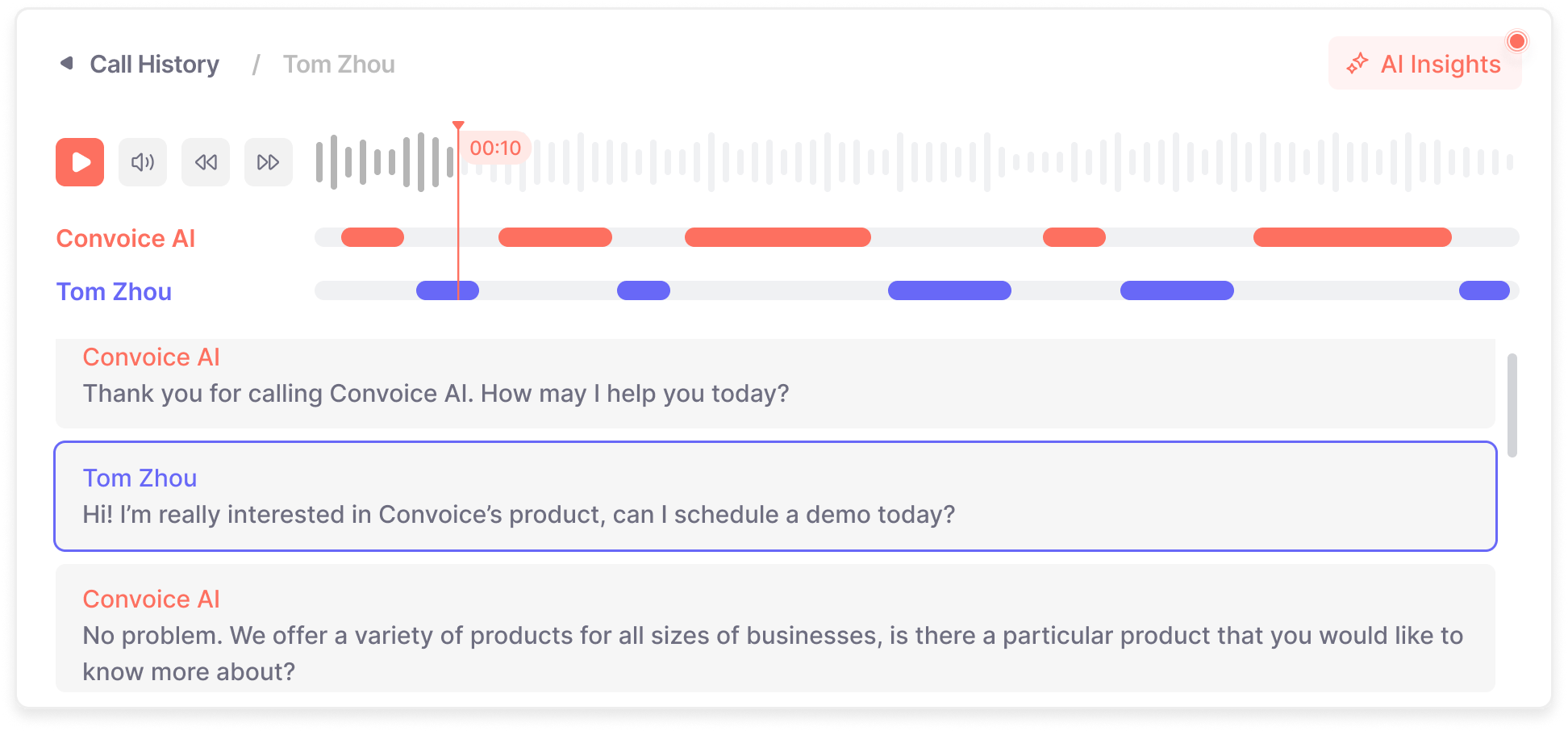Go back to Call History
1568x731 pixels.
point(154,65)
